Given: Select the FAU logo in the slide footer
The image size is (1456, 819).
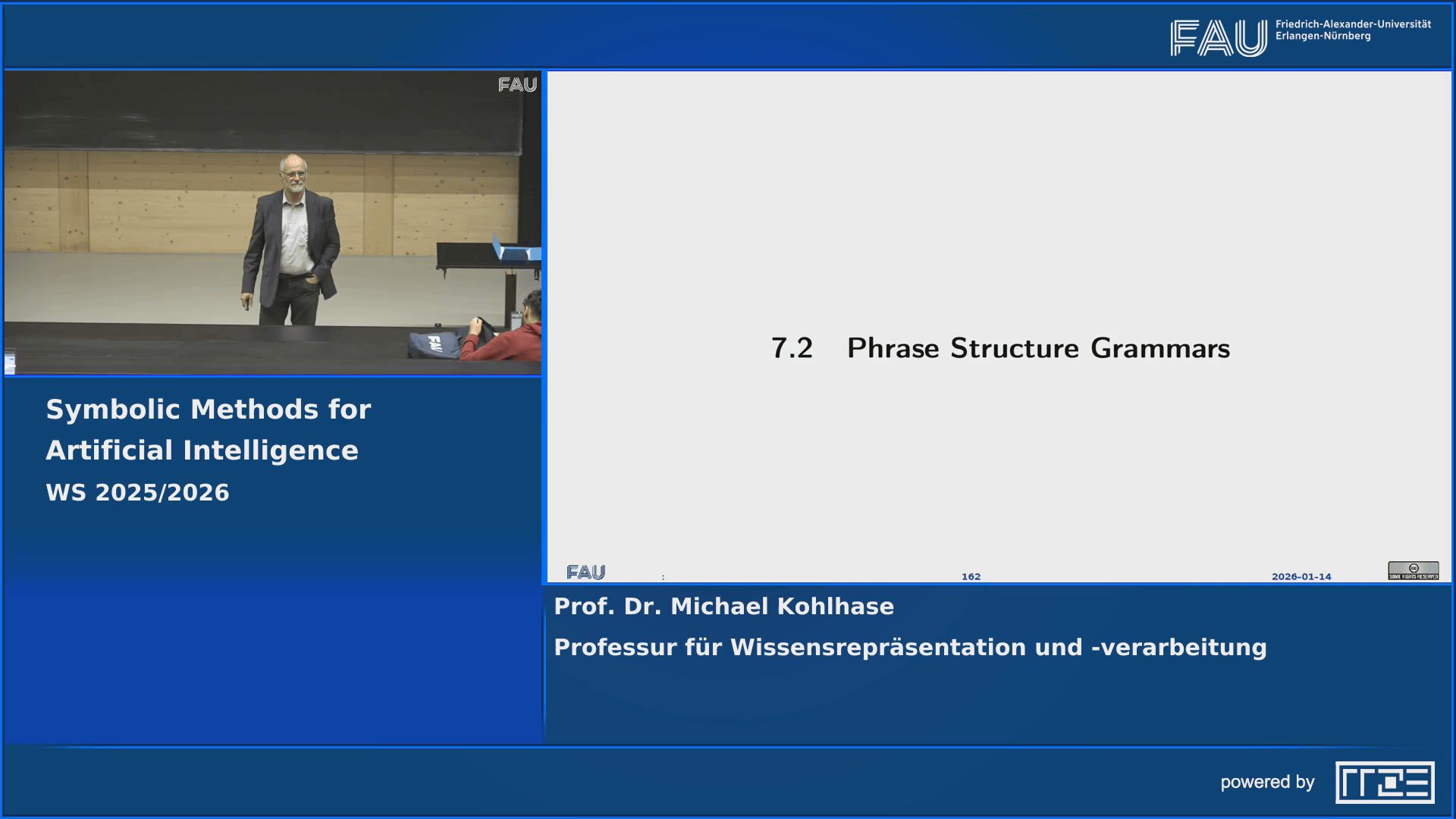Looking at the screenshot, I should point(586,573).
